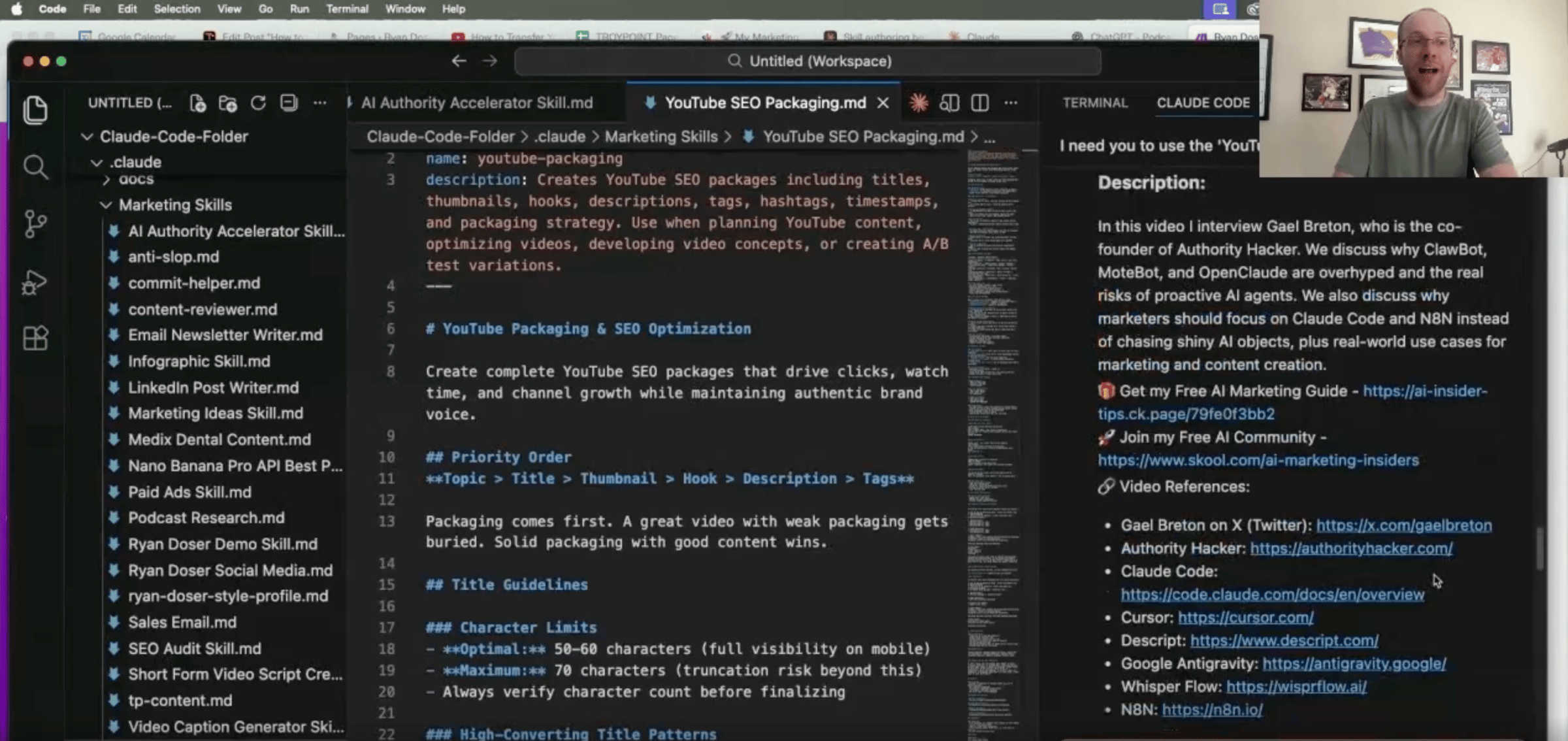Open the Search view in activity bar

point(35,167)
